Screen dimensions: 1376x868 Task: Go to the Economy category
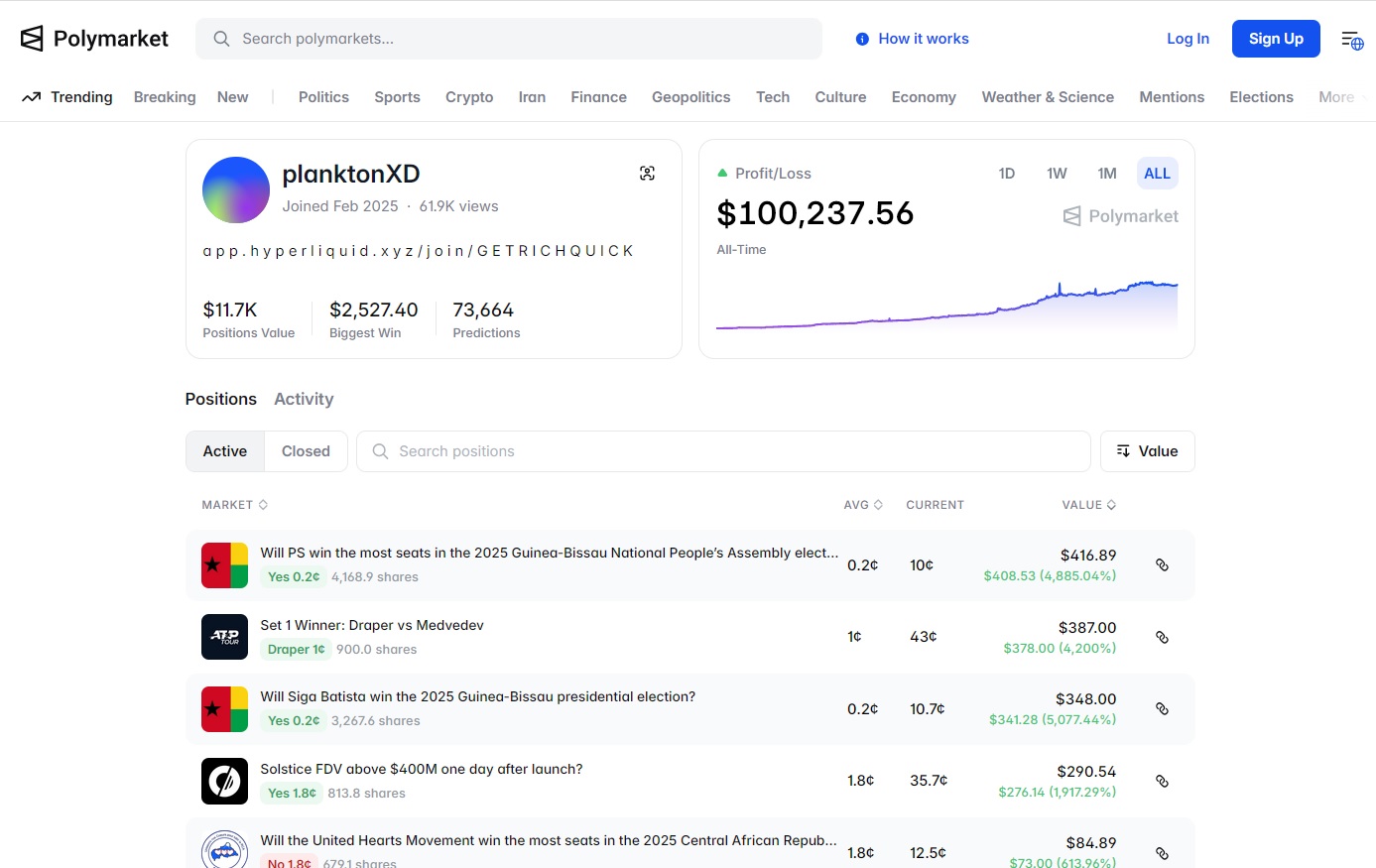924,97
